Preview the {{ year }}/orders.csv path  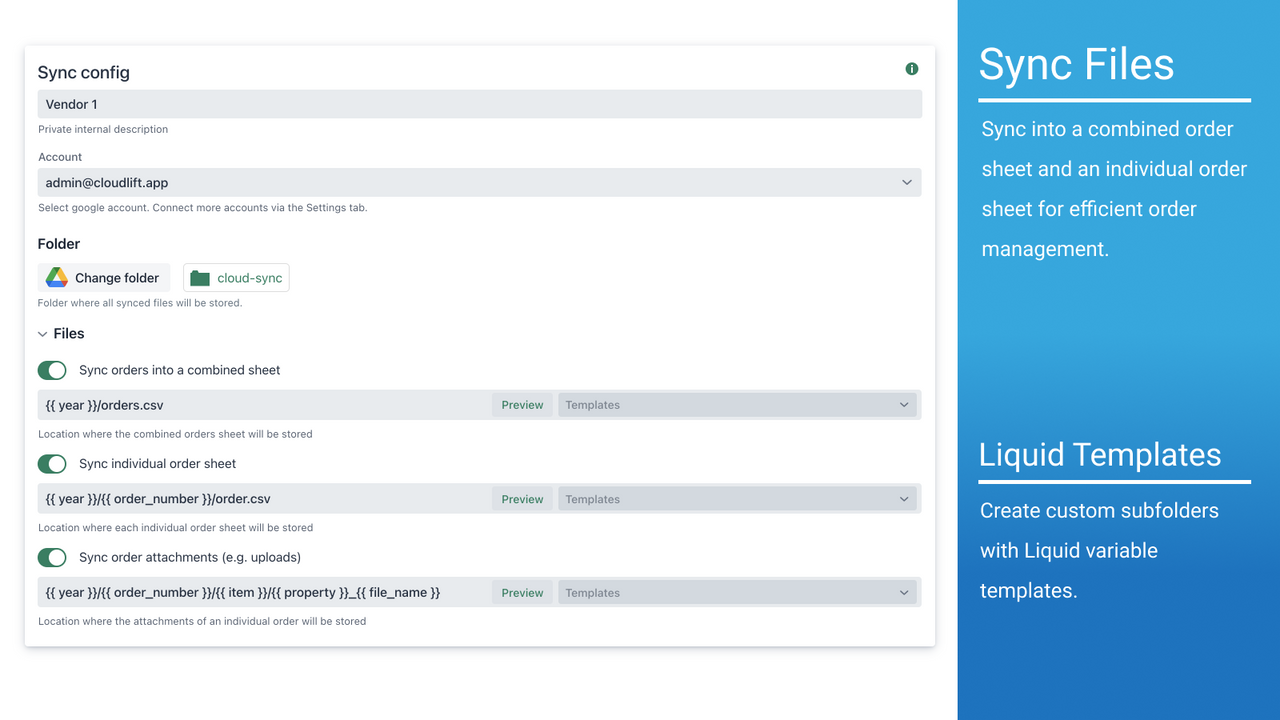point(522,405)
